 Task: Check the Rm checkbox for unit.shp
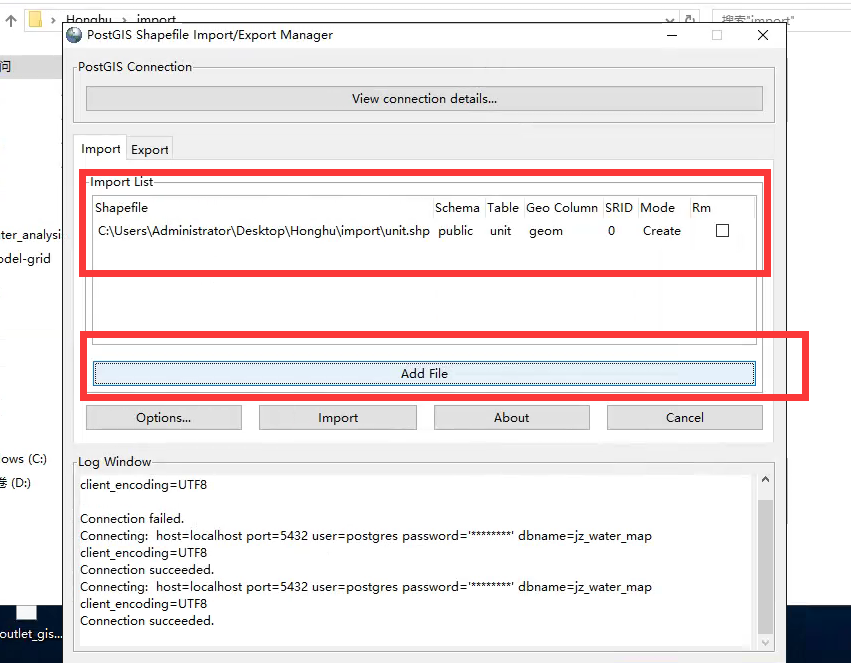[722, 231]
